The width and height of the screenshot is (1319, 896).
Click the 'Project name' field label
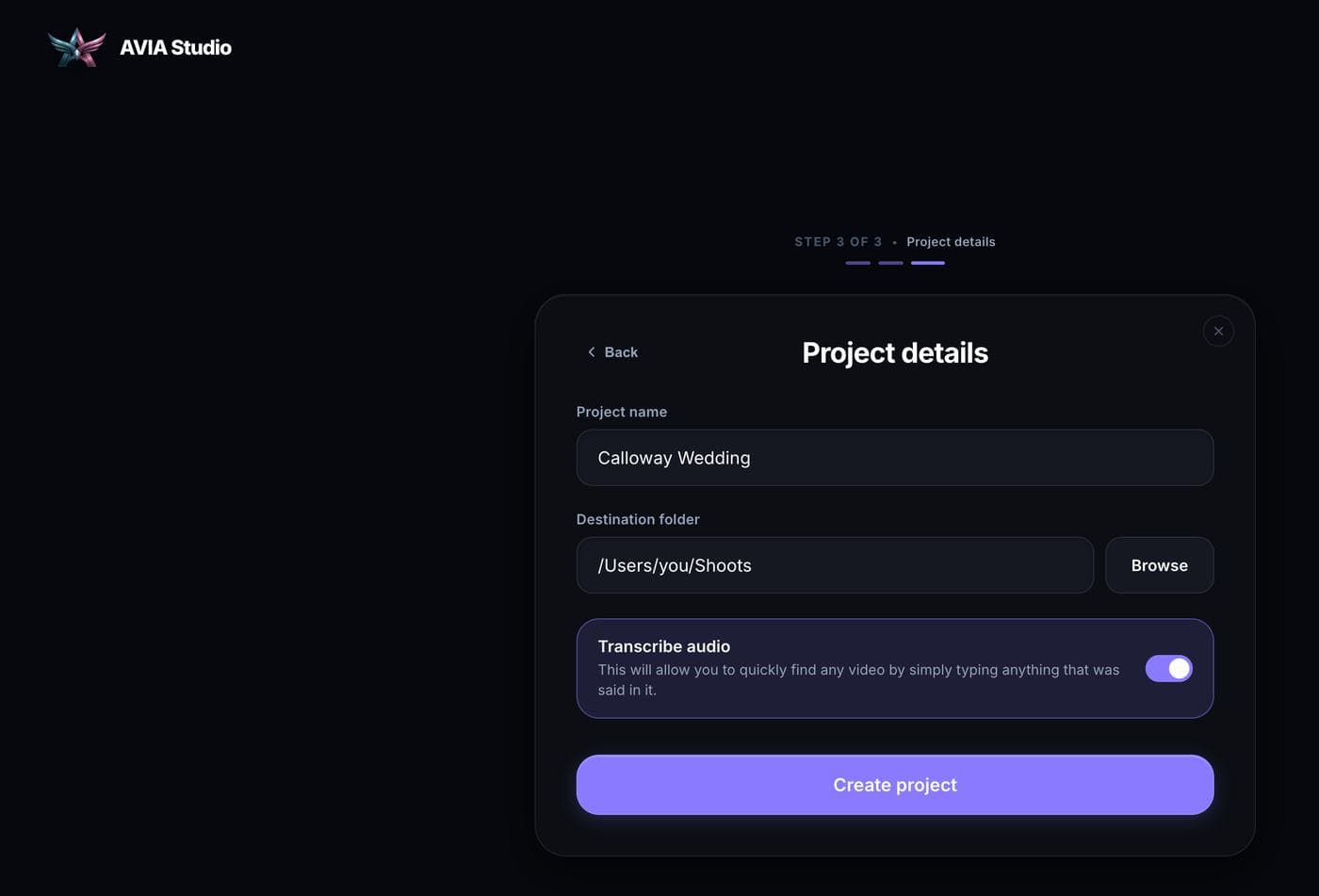(x=621, y=412)
